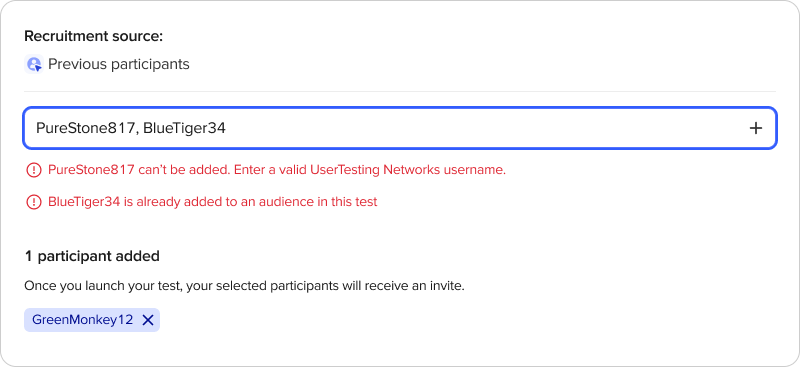Click the word 'username' ending the first error
The image size is (800, 367).
coord(473,170)
